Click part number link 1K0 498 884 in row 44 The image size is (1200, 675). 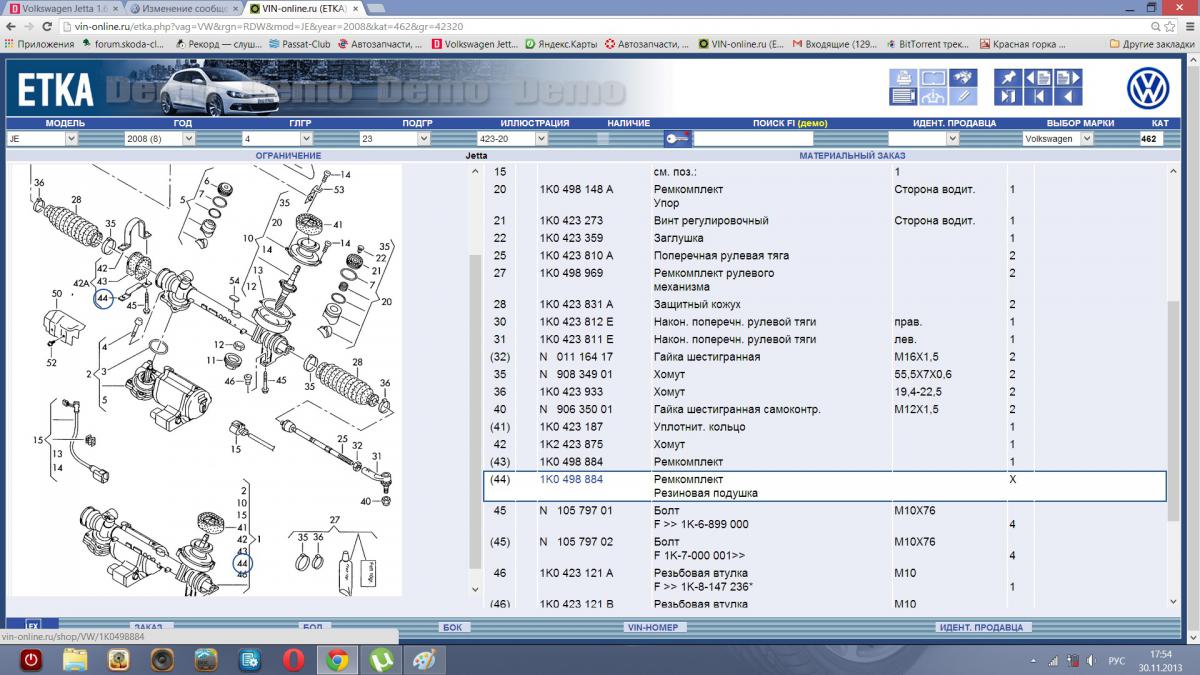point(571,479)
